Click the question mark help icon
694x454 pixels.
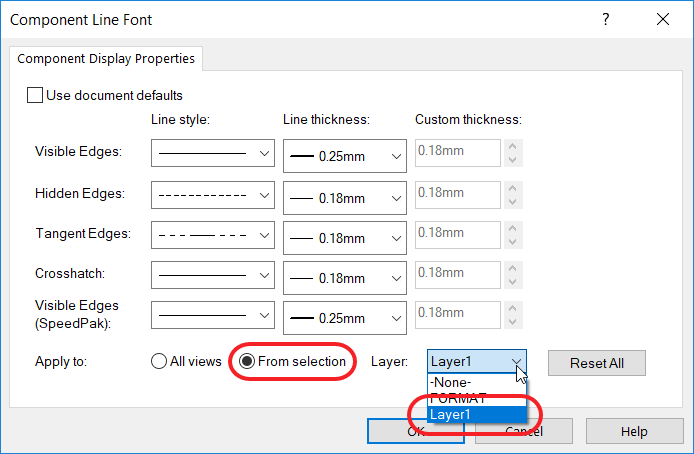pos(606,19)
